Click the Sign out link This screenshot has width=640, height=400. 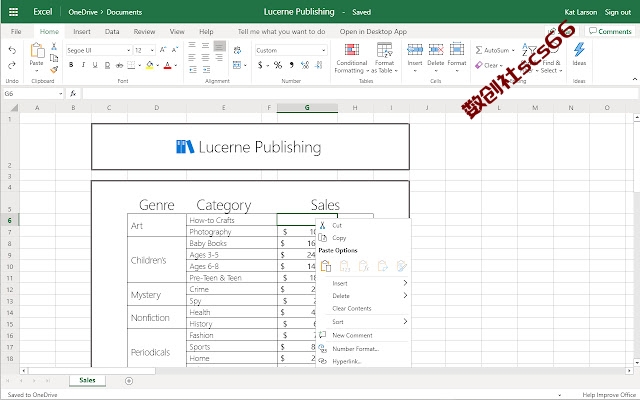click(618, 12)
